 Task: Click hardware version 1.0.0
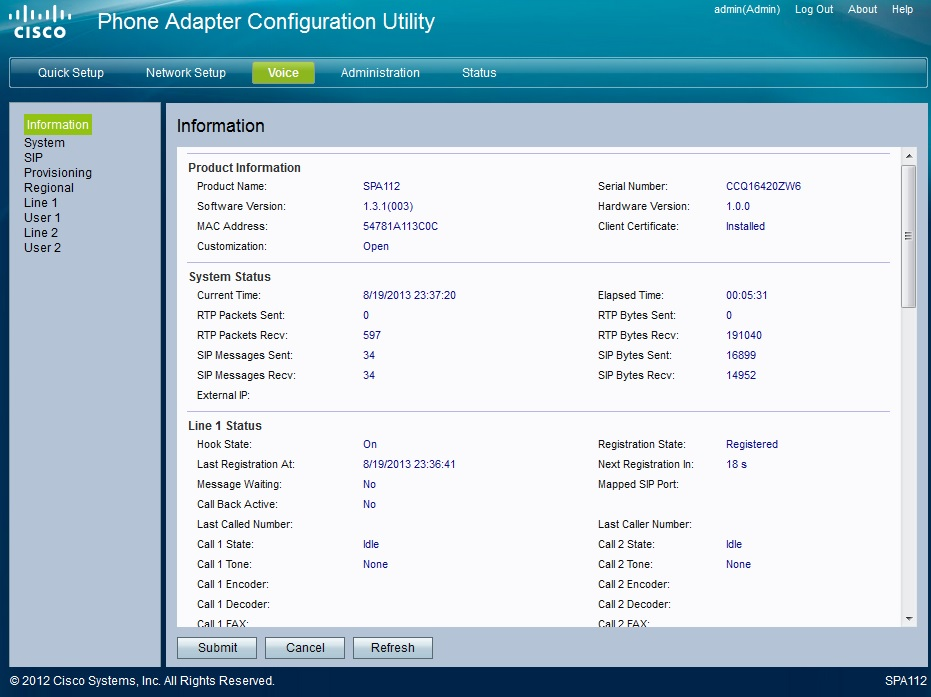point(737,207)
